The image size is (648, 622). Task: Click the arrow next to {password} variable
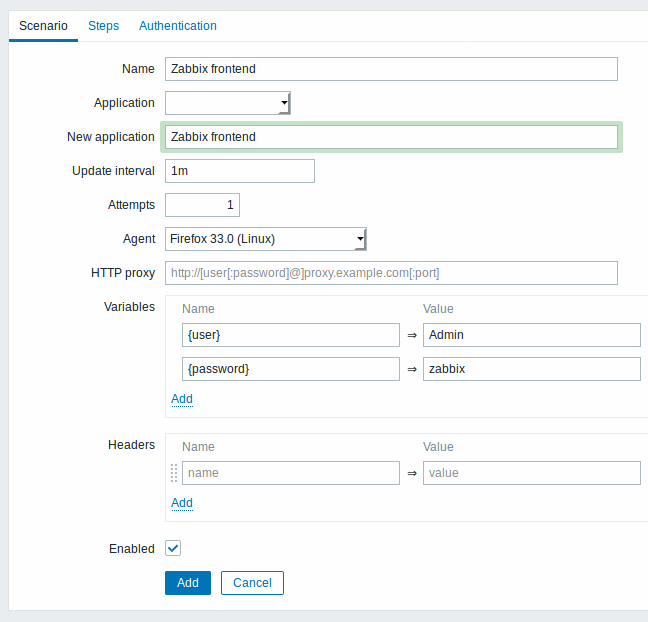click(412, 369)
